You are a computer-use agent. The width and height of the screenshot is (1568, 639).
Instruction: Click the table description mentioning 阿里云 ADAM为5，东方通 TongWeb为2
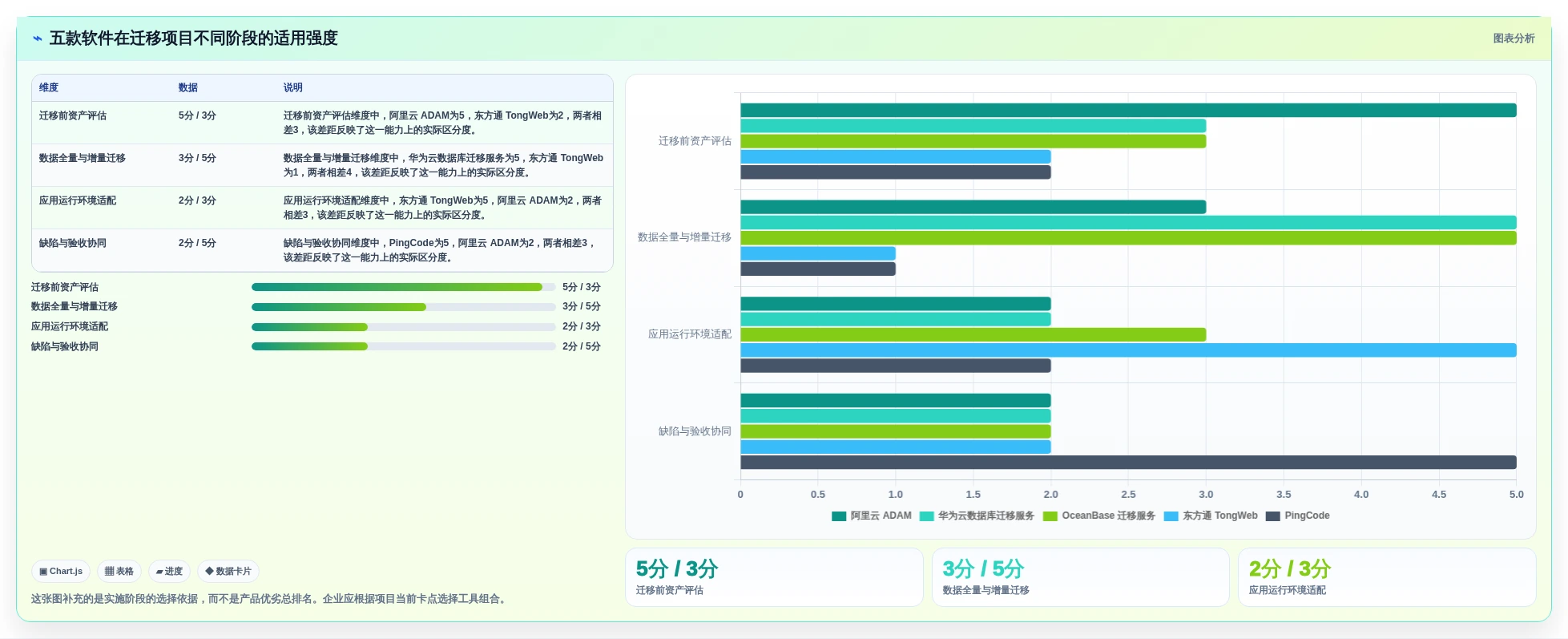442,123
